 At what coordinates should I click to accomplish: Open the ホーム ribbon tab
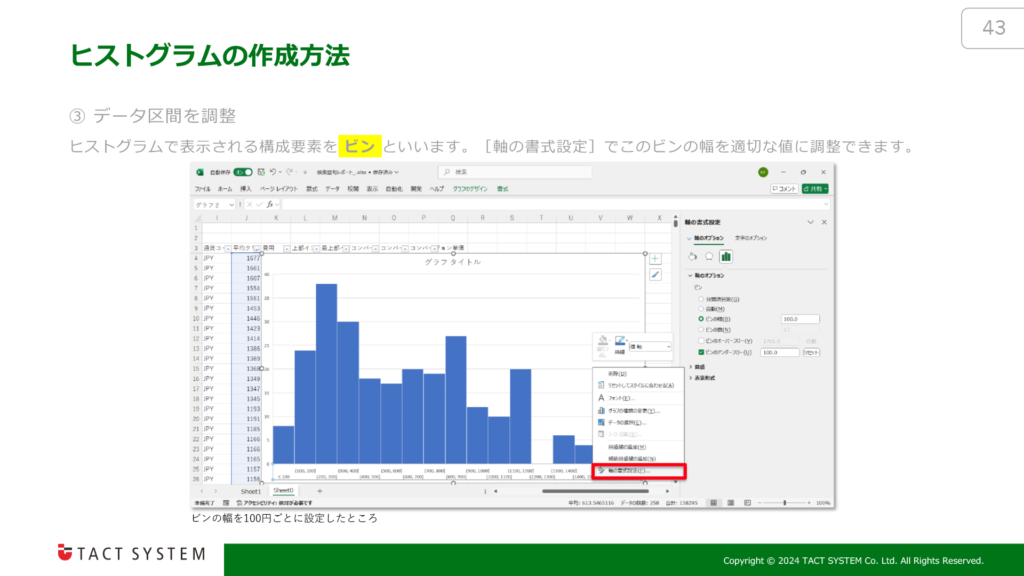225,189
